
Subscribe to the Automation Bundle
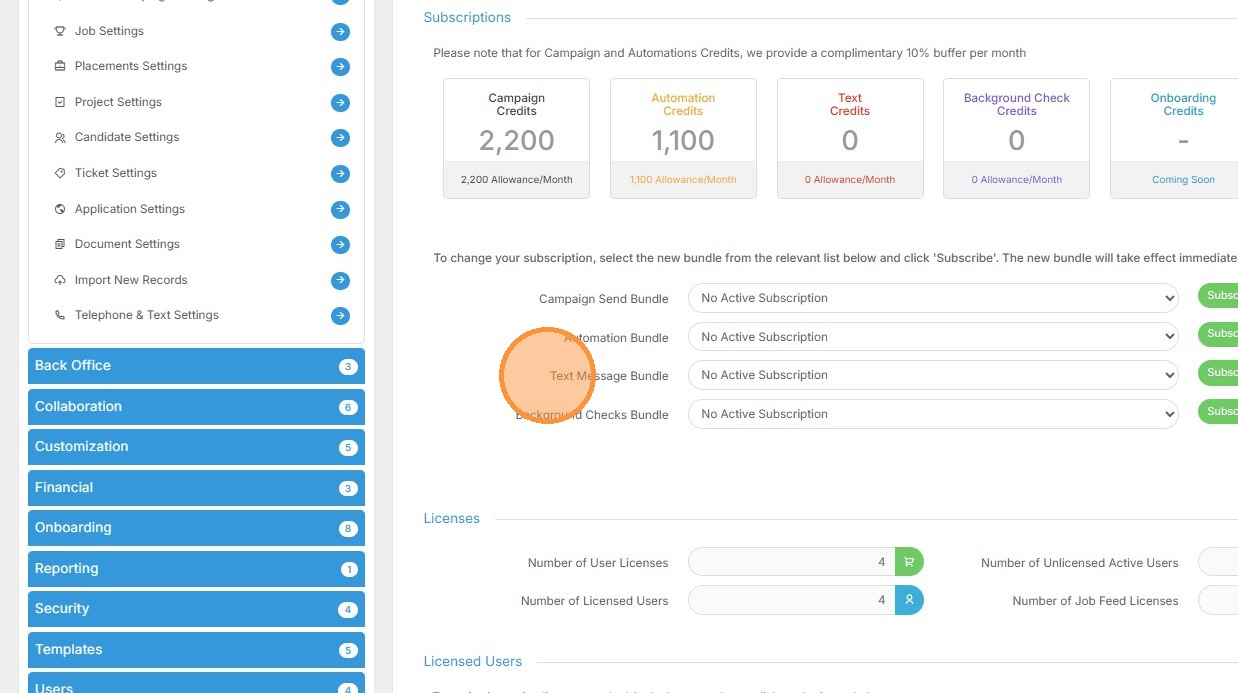point(1219,334)
